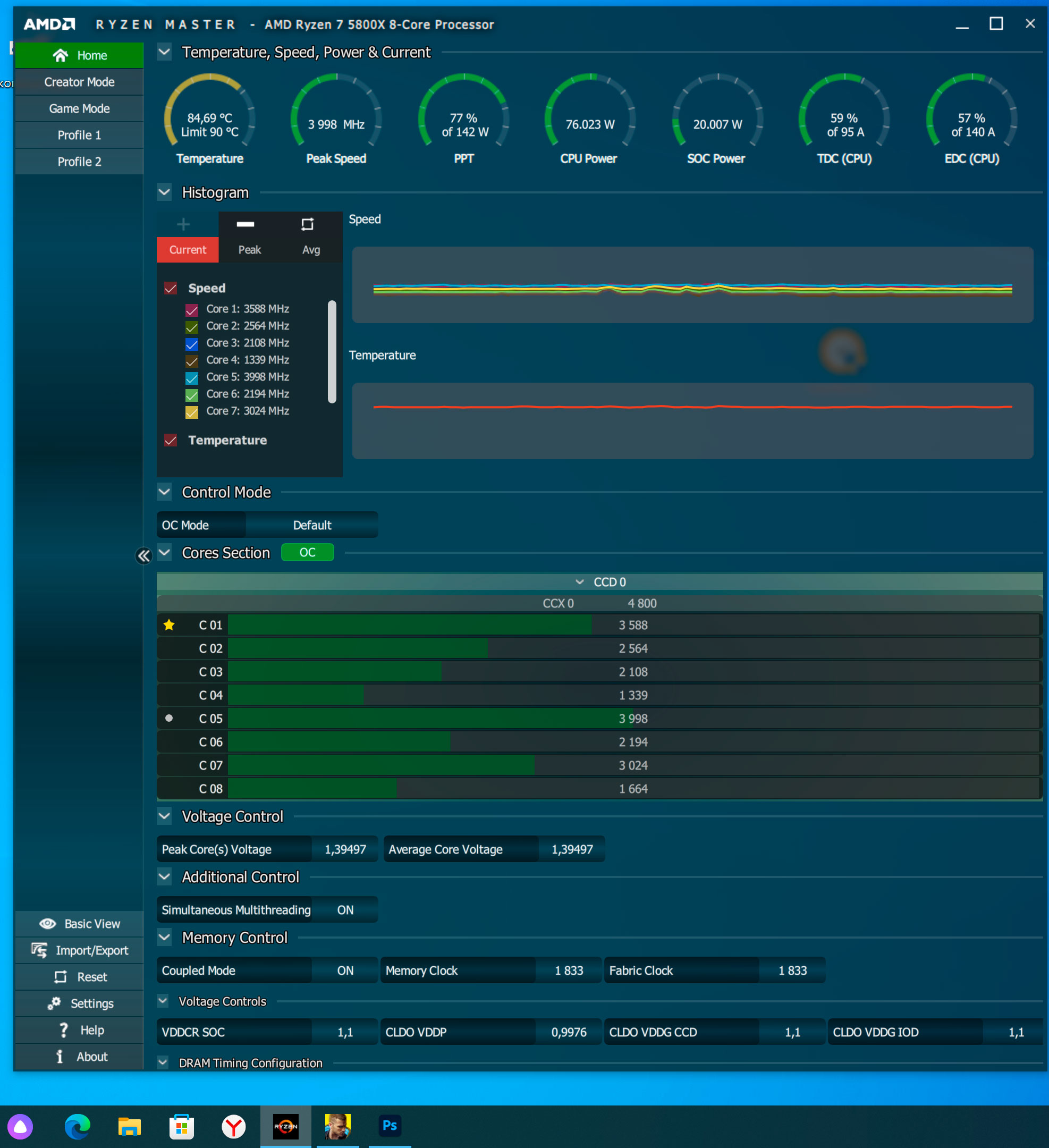Viewport: 1049px width, 1148px height.
Task: Open Photoshop from the taskbar
Action: (390, 1126)
